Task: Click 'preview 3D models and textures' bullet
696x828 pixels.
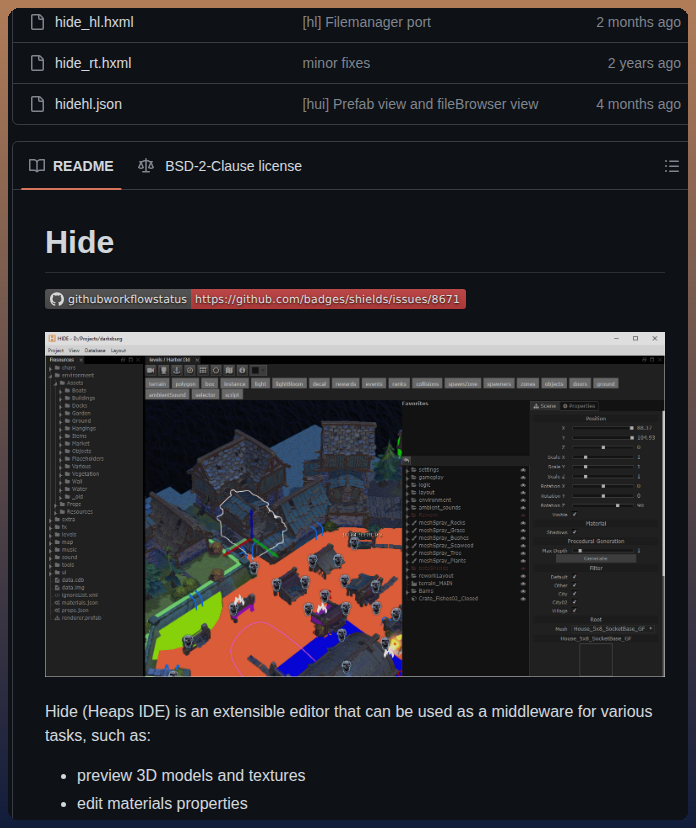Action: 191,775
